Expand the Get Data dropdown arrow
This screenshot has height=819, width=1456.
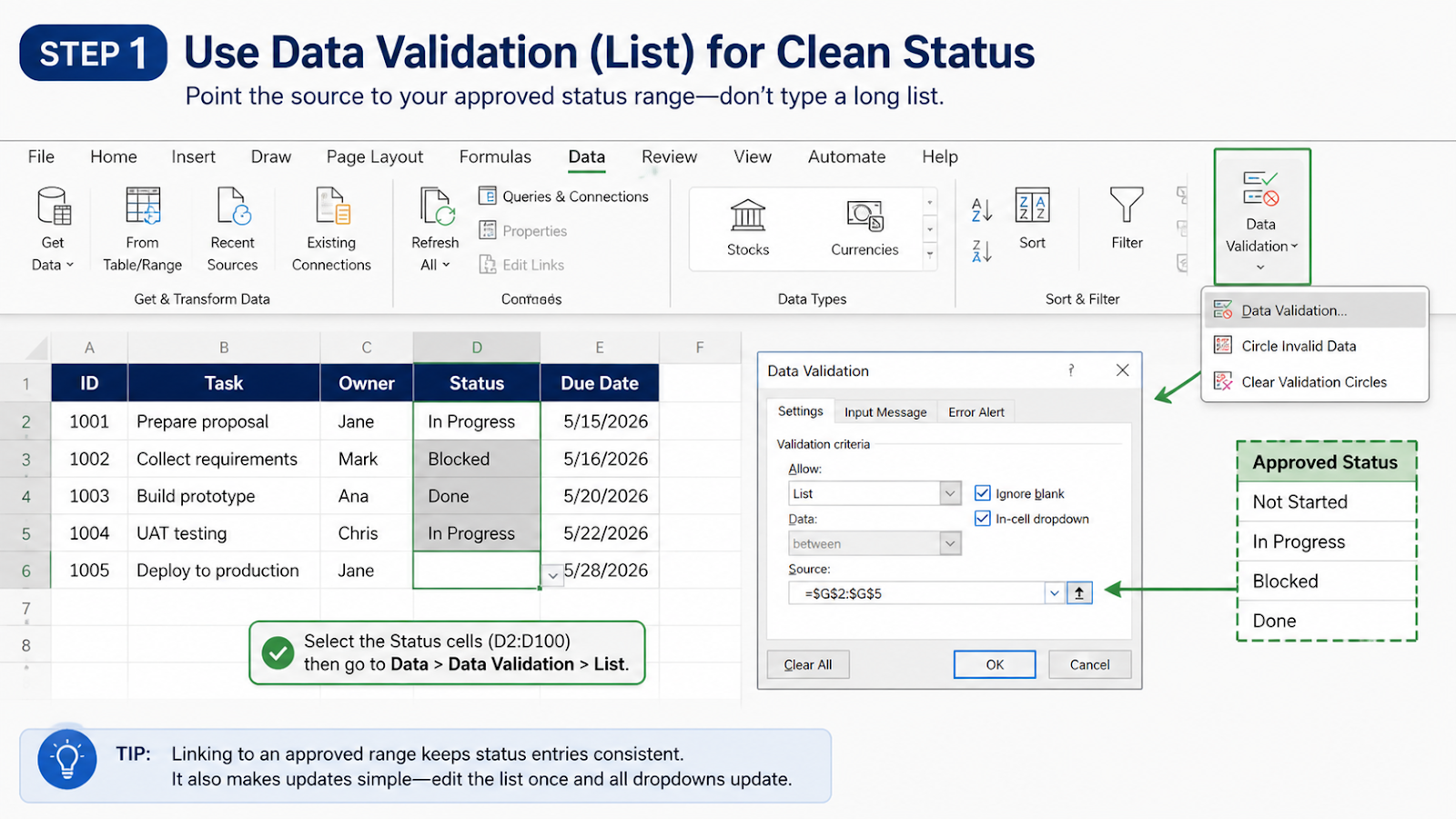tap(70, 265)
